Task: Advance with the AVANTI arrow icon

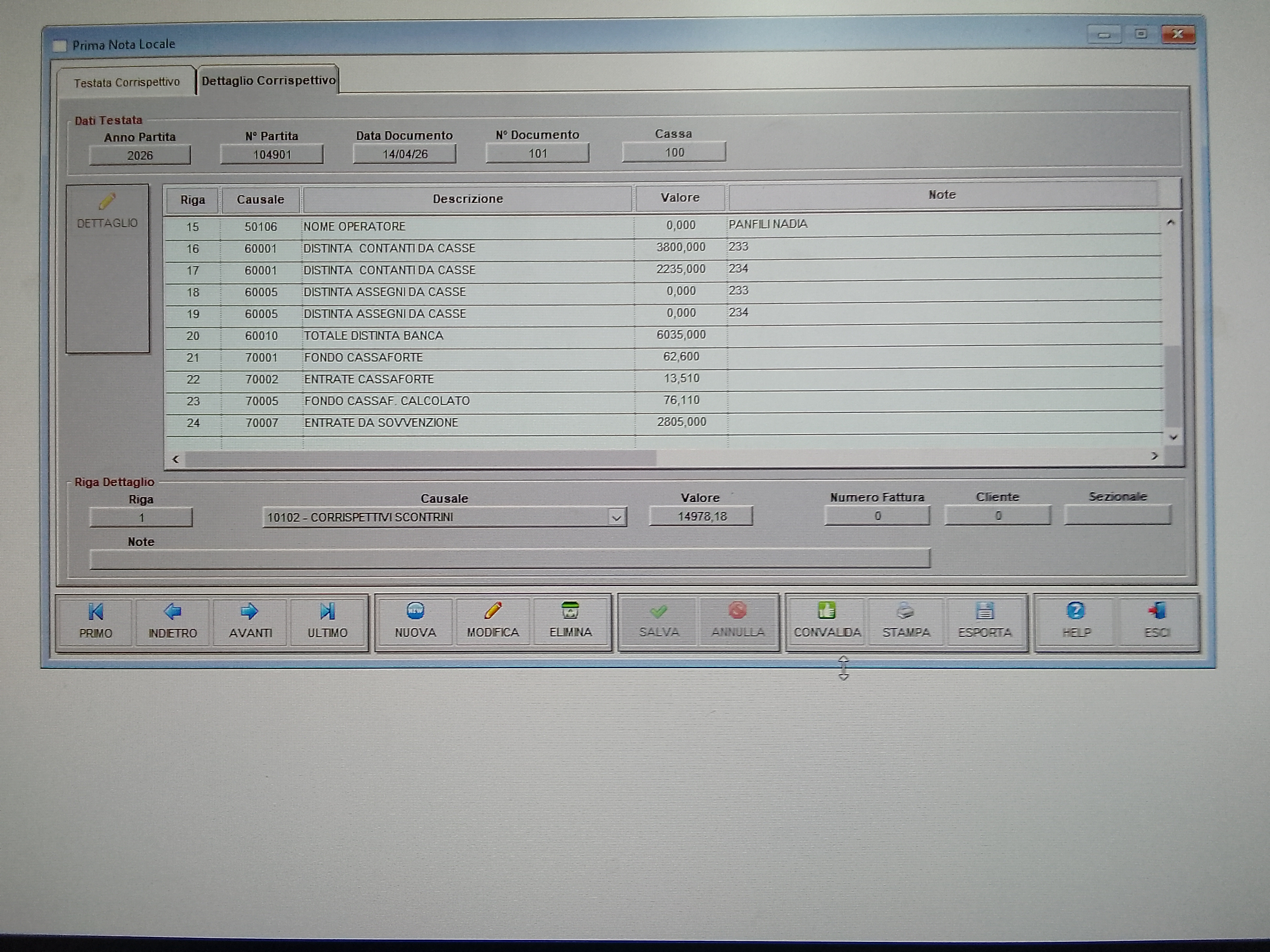Action: 250,612
